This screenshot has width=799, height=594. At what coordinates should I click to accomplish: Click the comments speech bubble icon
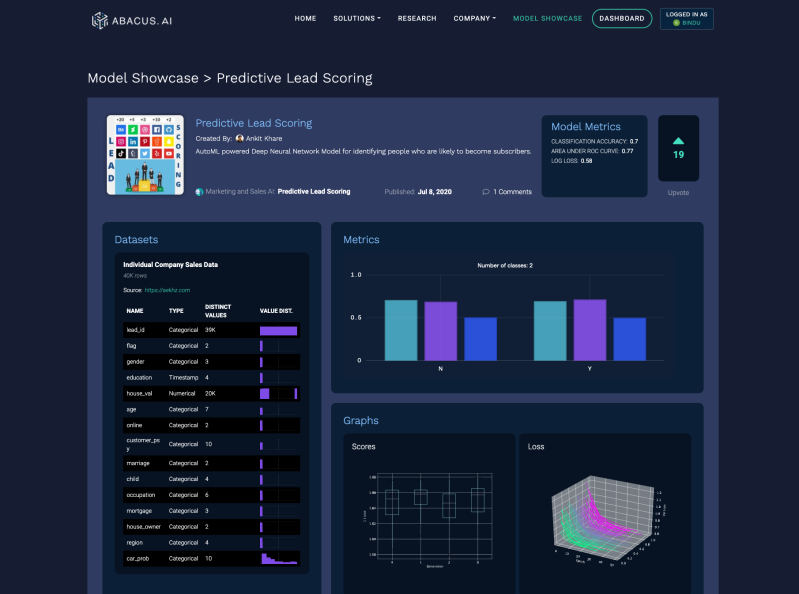(x=486, y=191)
